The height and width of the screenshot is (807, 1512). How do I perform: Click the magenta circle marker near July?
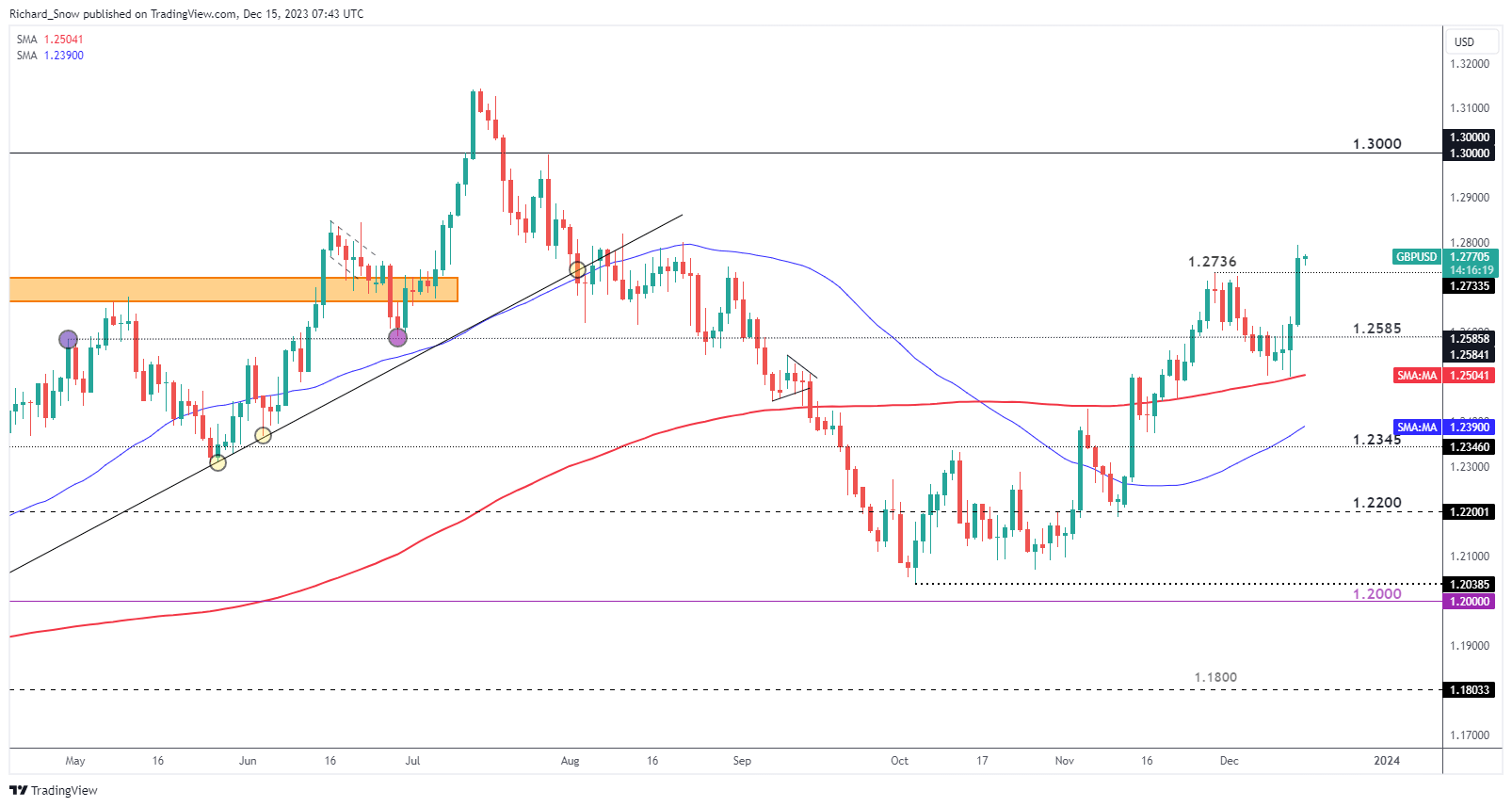(x=397, y=337)
